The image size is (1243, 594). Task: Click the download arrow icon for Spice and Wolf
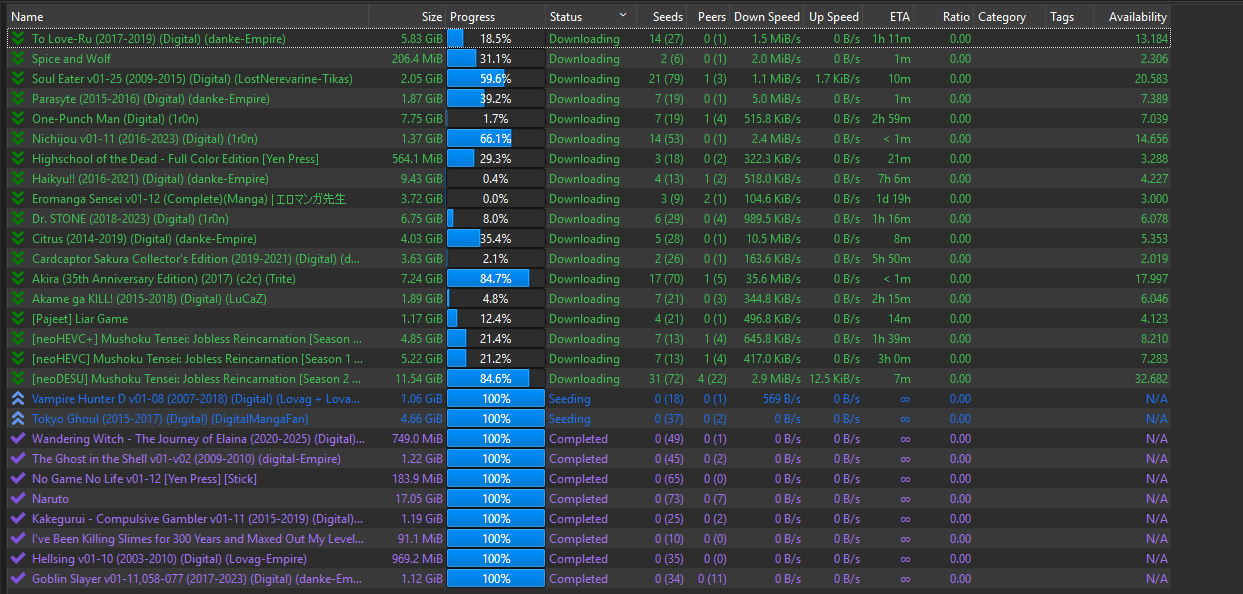tap(17, 58)
